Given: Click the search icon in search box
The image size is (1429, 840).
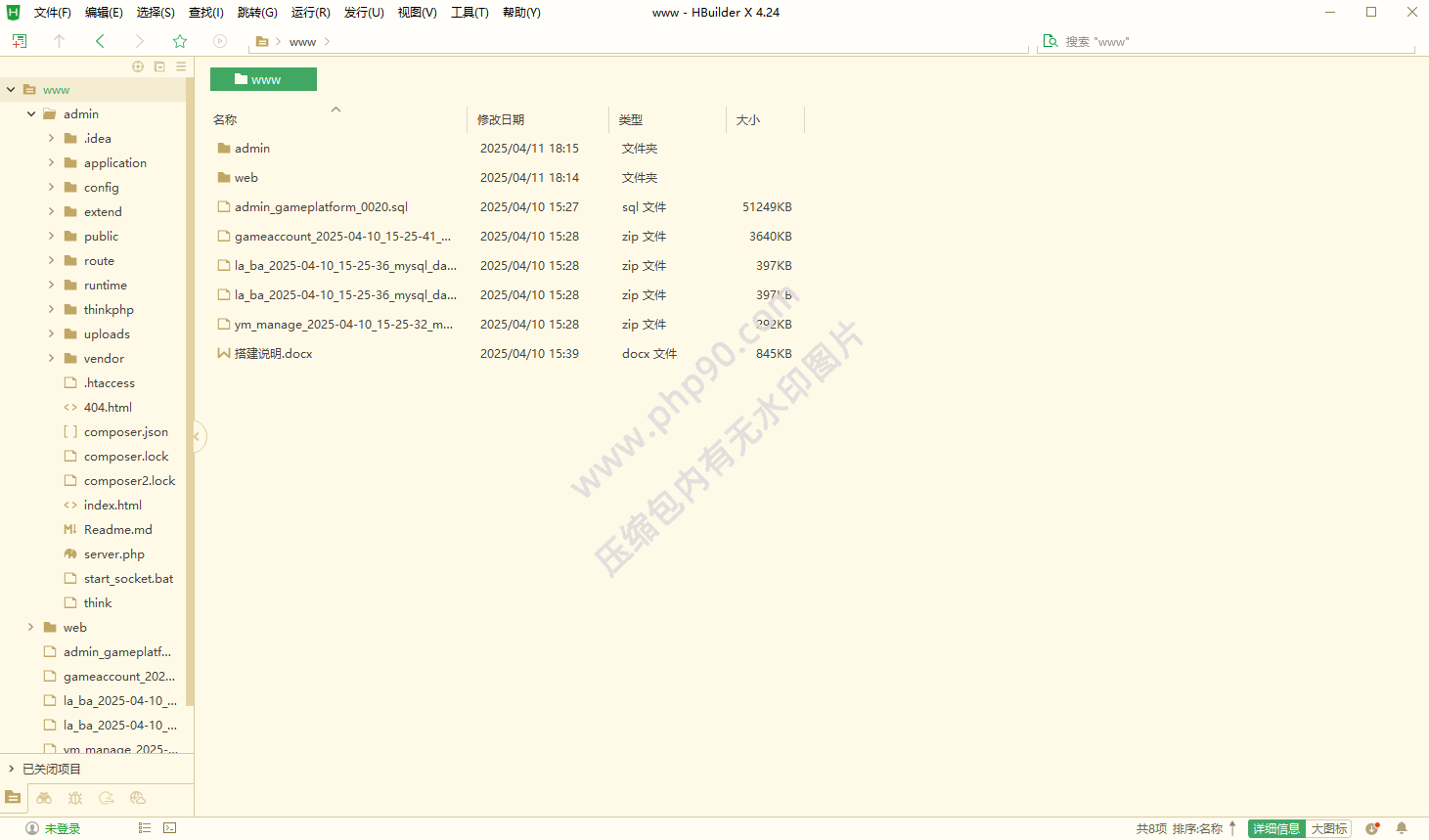Looking at the screenshot, I should click(1050, 41).
